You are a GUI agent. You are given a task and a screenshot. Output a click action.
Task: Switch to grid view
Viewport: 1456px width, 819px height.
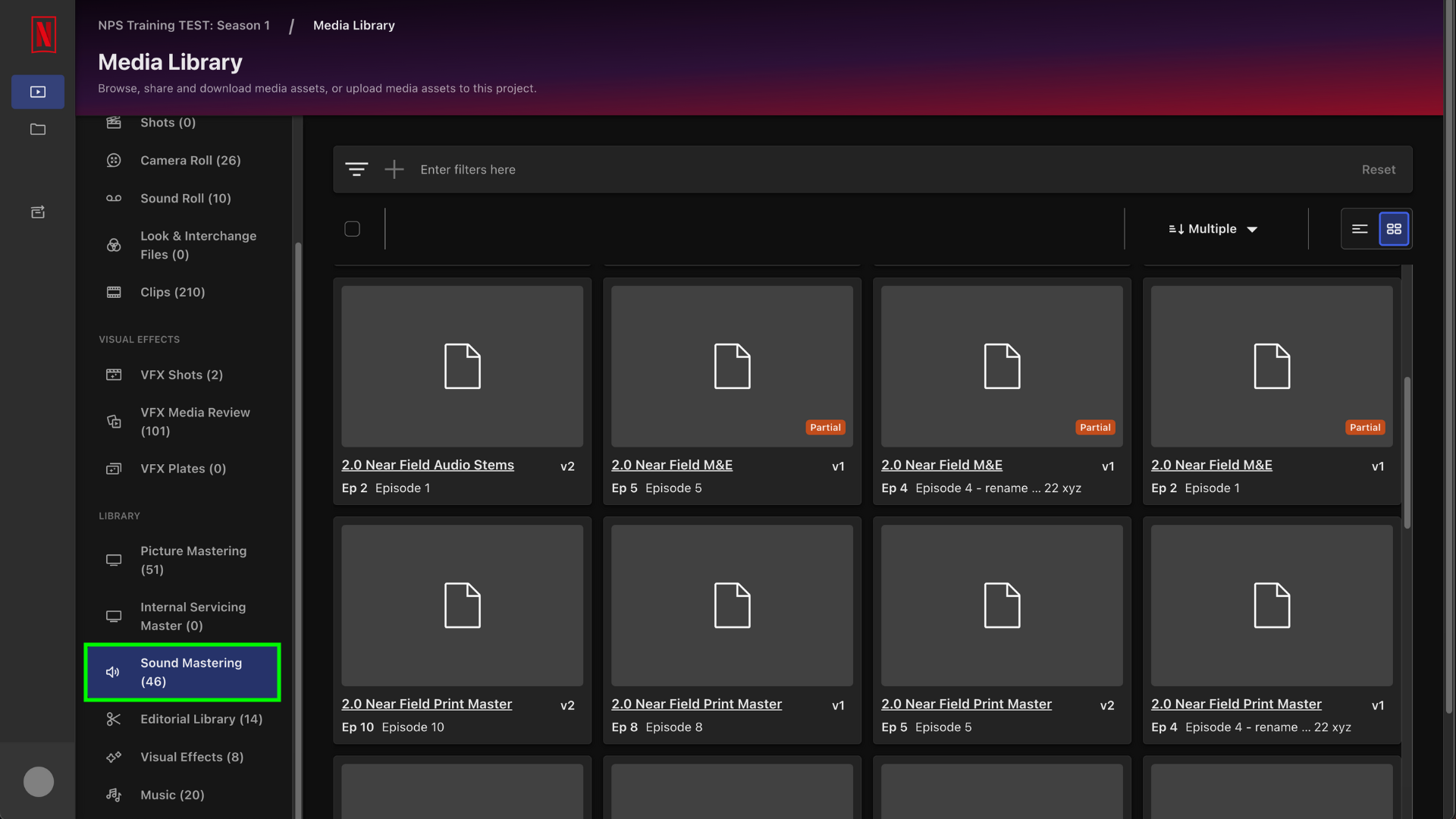click(1394, 229)
